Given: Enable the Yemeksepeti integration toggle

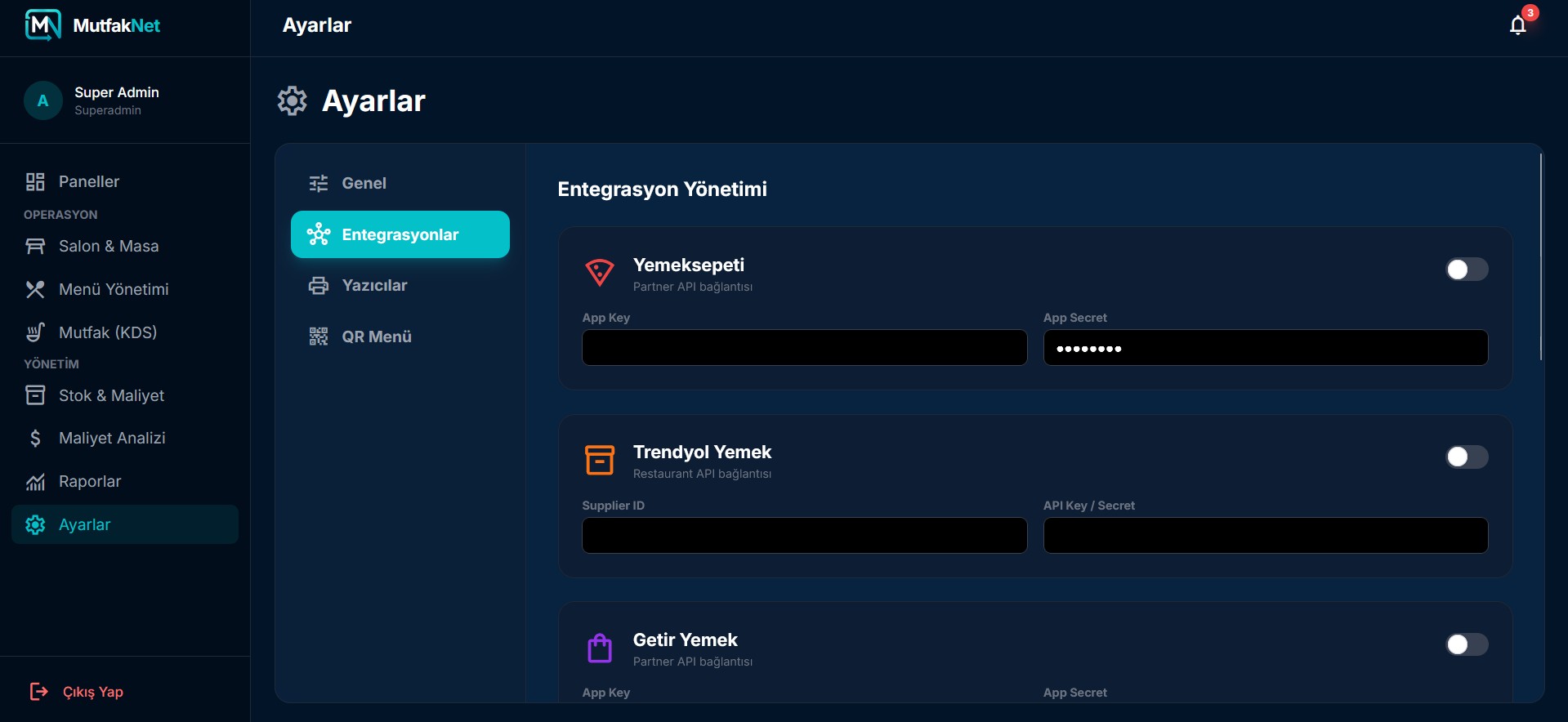Looking at the screenshot, I should click(1467, 270).
